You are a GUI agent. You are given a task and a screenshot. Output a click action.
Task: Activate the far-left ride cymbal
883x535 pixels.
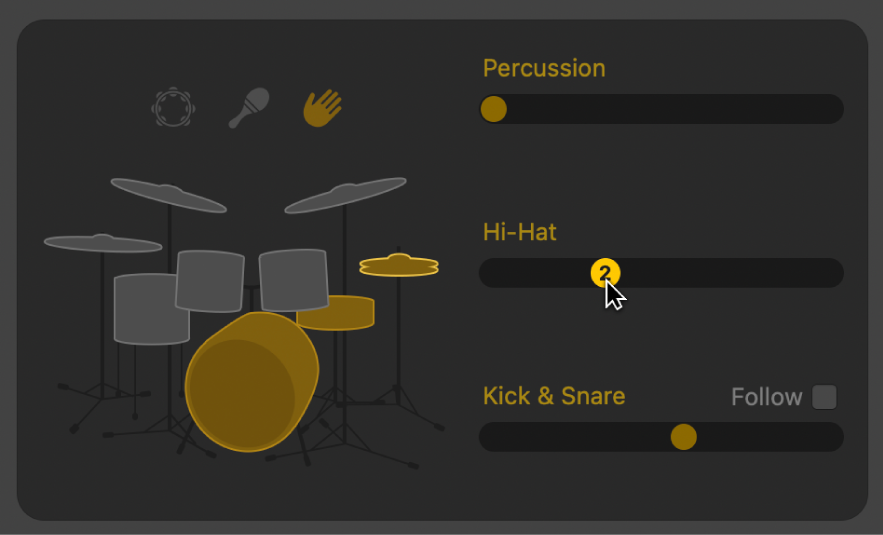[103, 243]
